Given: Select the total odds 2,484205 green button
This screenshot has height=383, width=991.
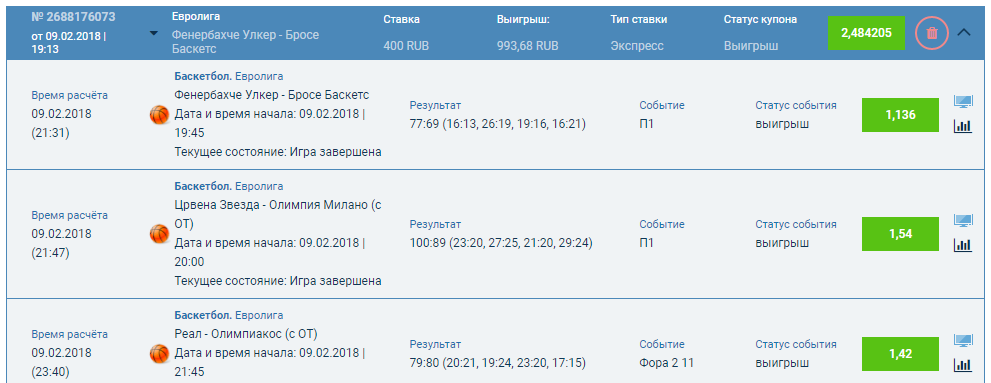Looking at the screenshot, I should [x=866, y=33].
